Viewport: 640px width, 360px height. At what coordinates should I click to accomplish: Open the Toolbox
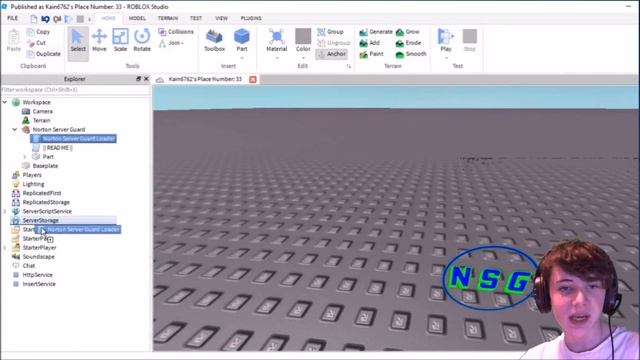click(x=214, y=41)
